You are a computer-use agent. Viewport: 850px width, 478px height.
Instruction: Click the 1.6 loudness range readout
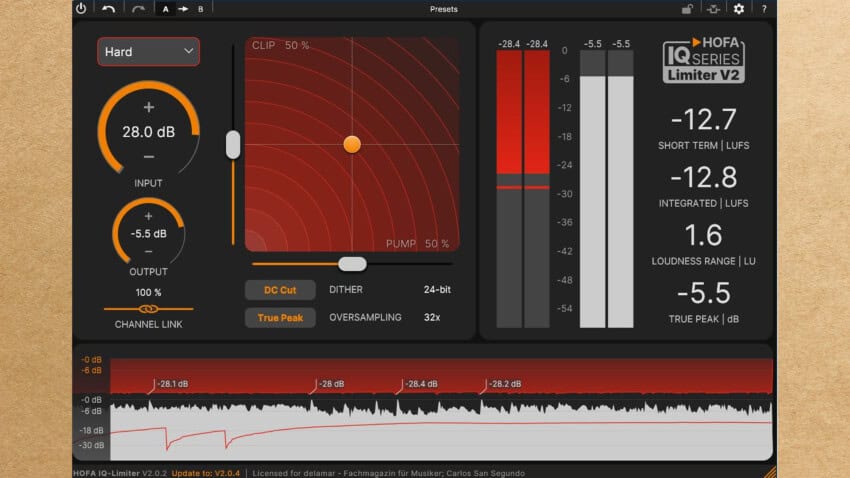[704, 235]
